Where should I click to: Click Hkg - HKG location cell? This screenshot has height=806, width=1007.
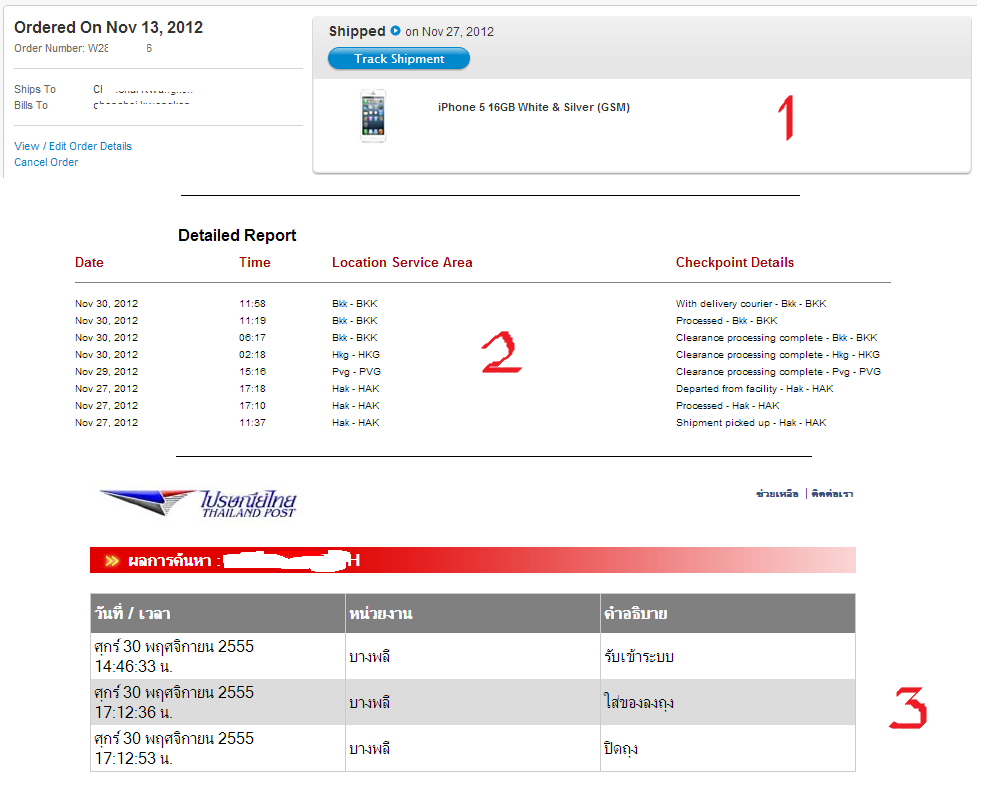point(356,355)
